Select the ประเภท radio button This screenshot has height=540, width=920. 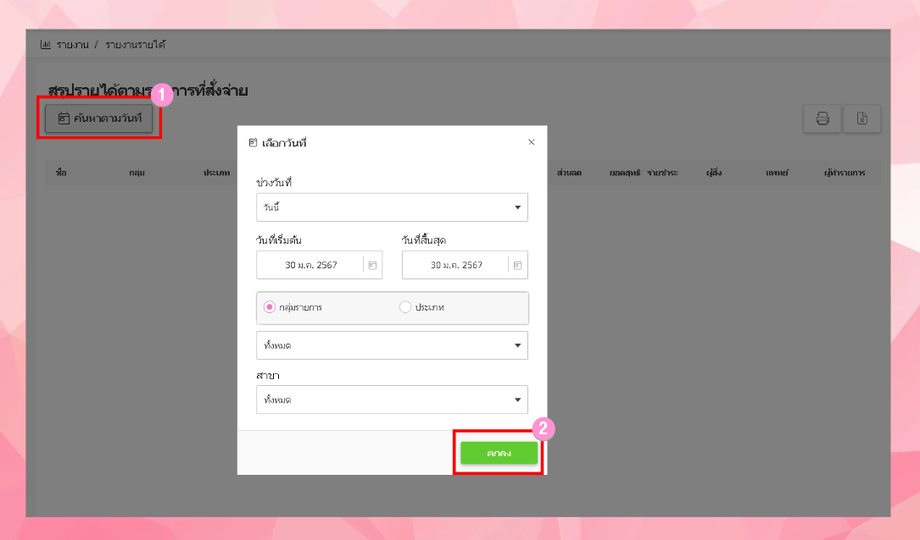pos(405,307)
